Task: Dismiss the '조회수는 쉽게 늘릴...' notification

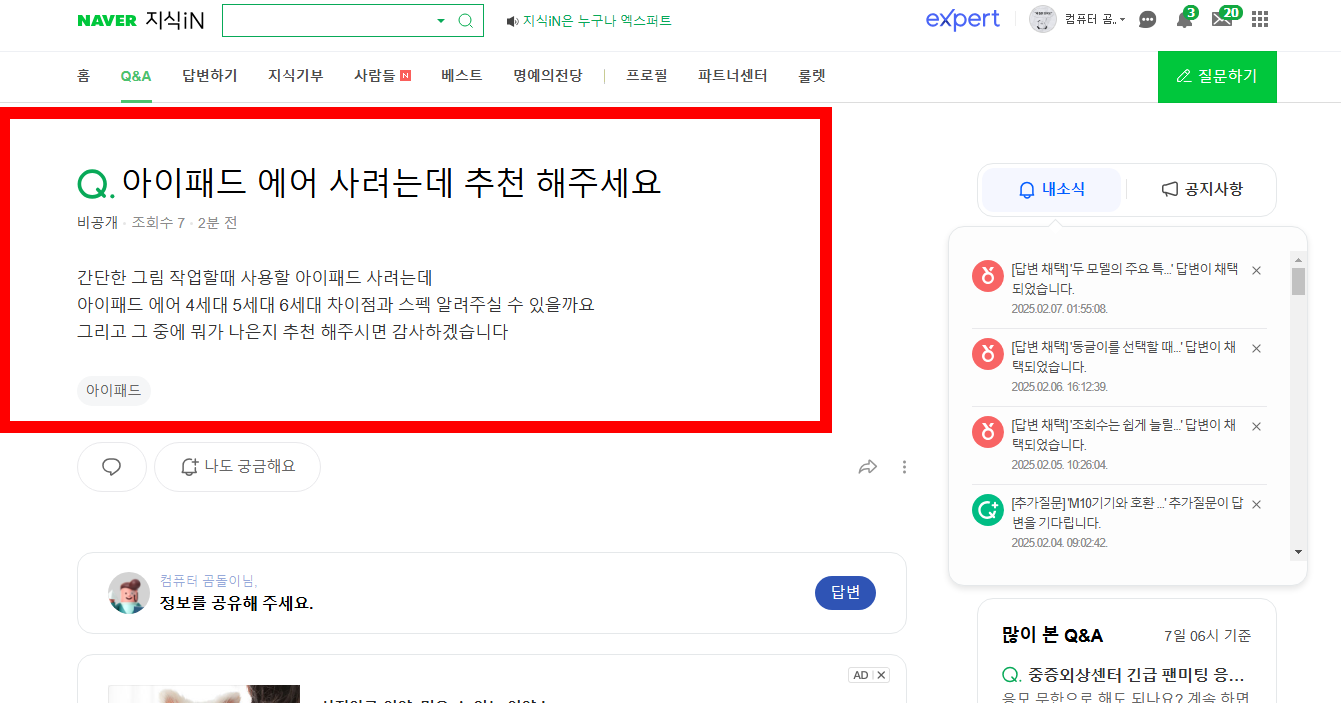Action: click(x=1256, y=426)
